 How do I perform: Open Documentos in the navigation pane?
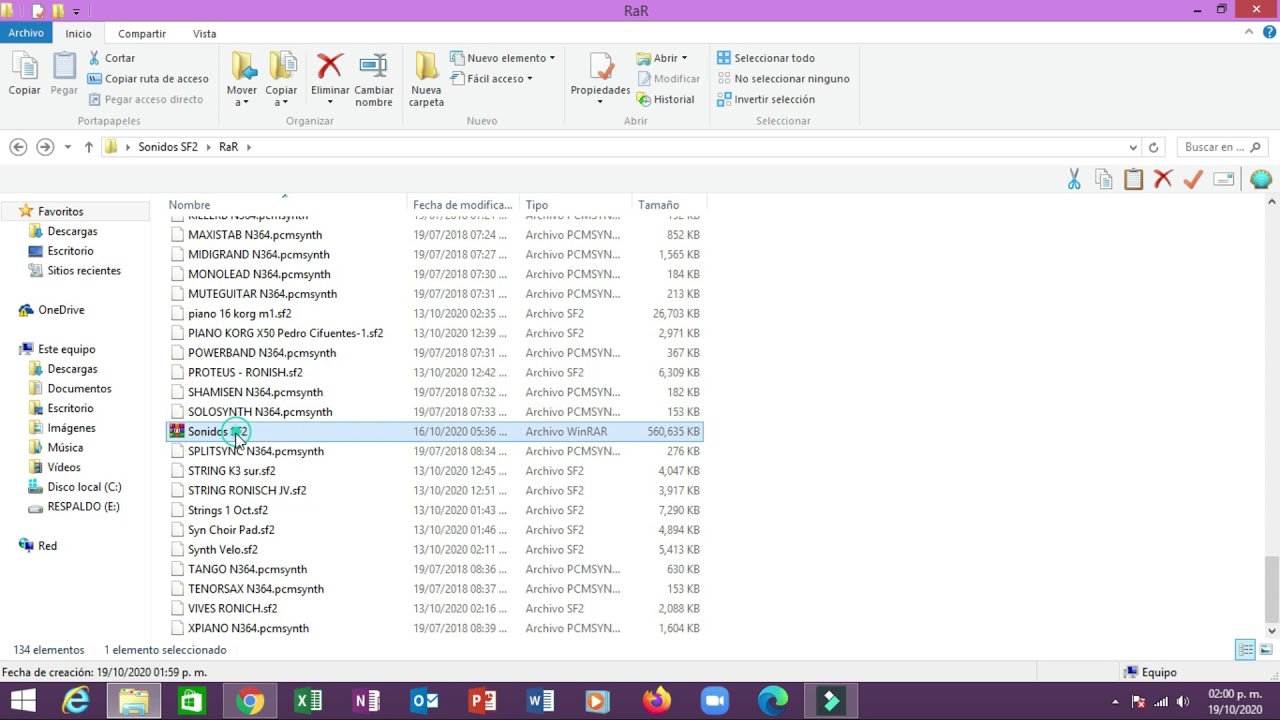click(x=79, y=389)
